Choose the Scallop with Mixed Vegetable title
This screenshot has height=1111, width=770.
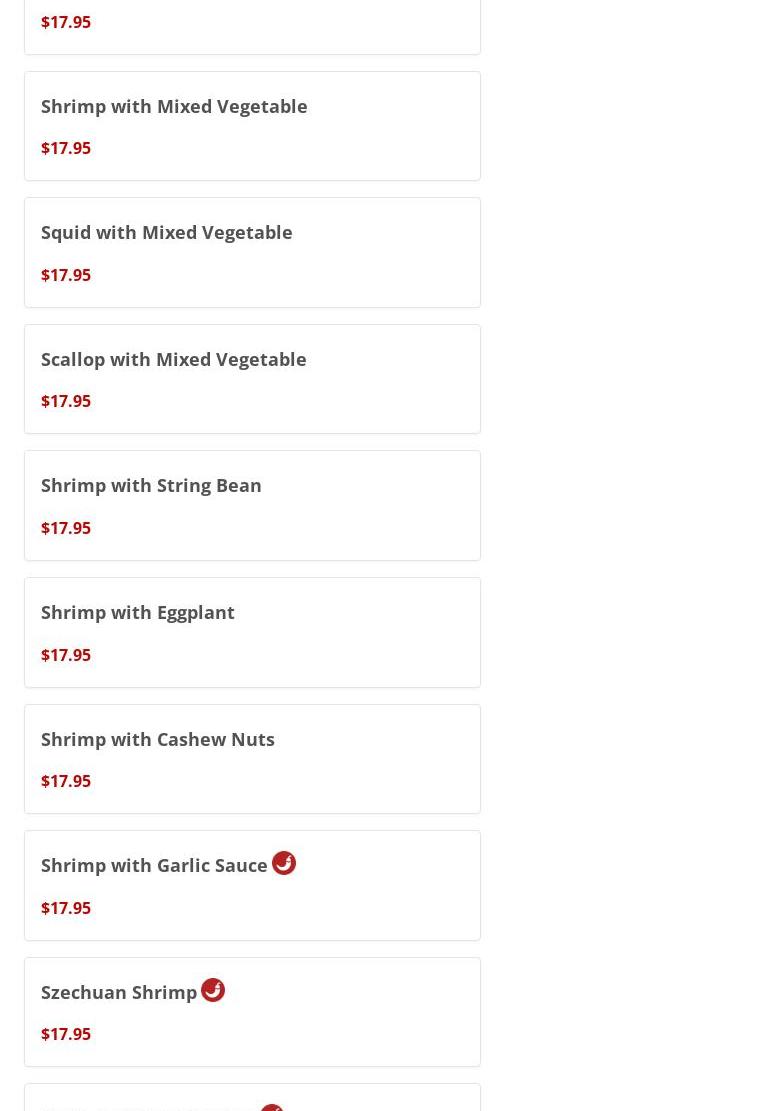[x=174, y=359]
